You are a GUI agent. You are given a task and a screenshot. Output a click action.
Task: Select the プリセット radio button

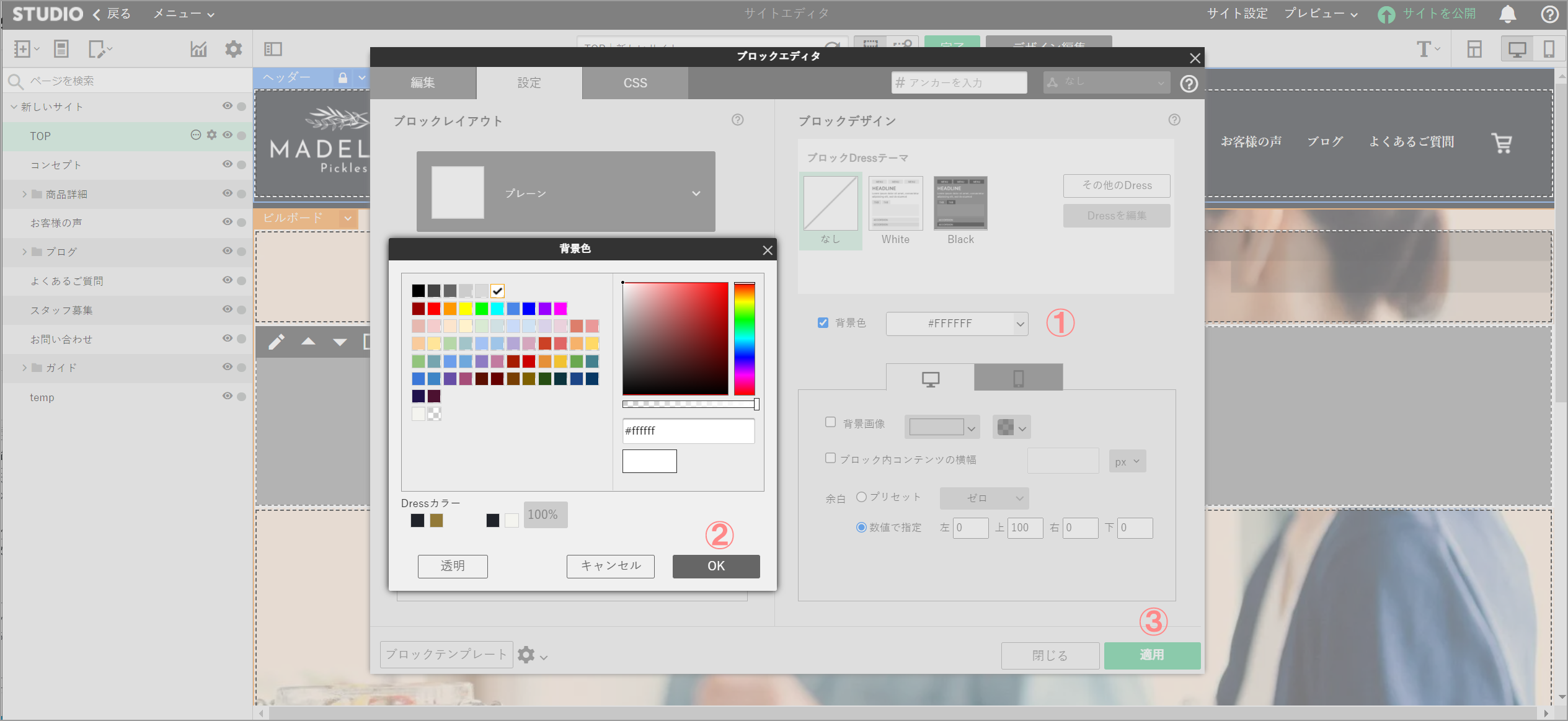pyautogui.click(x=861, y=497)
